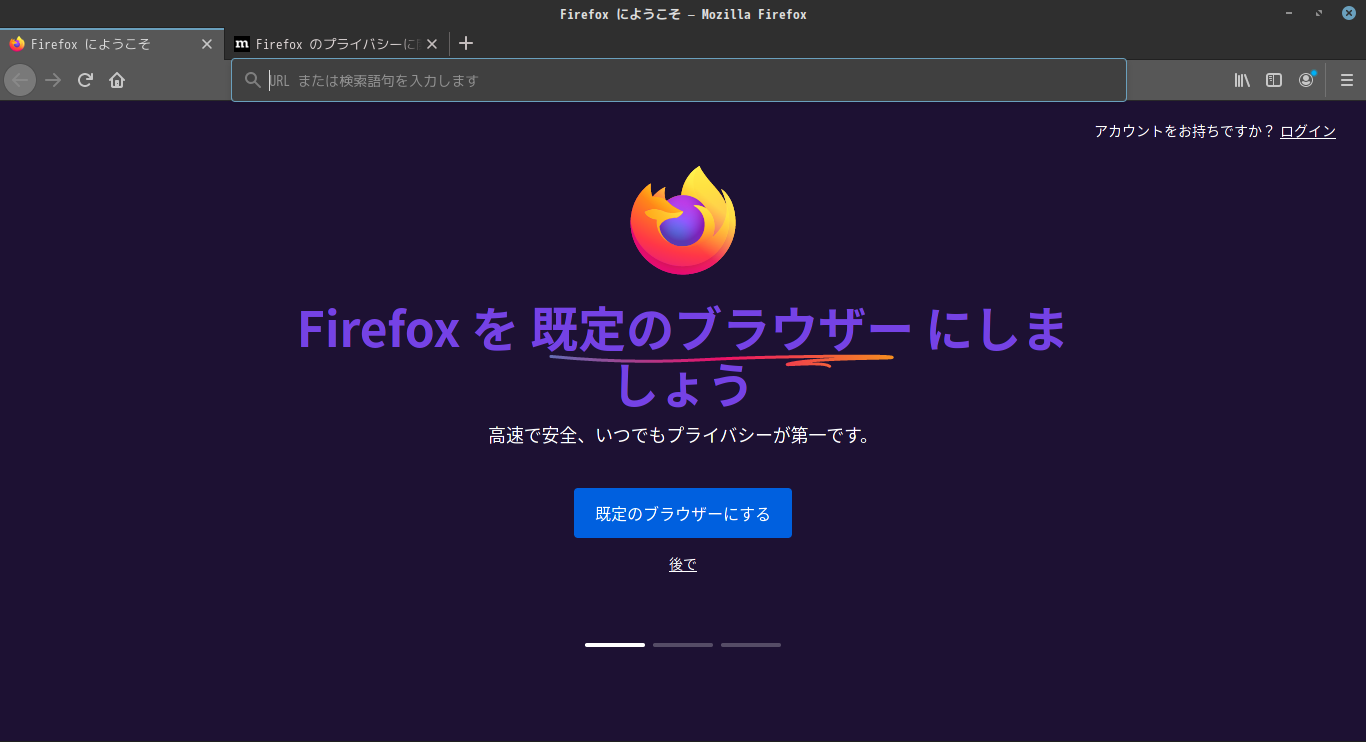Screen dimensions: 1366x742
Task: Click the magnifier icon in address bar
Action: click(253, 80)
